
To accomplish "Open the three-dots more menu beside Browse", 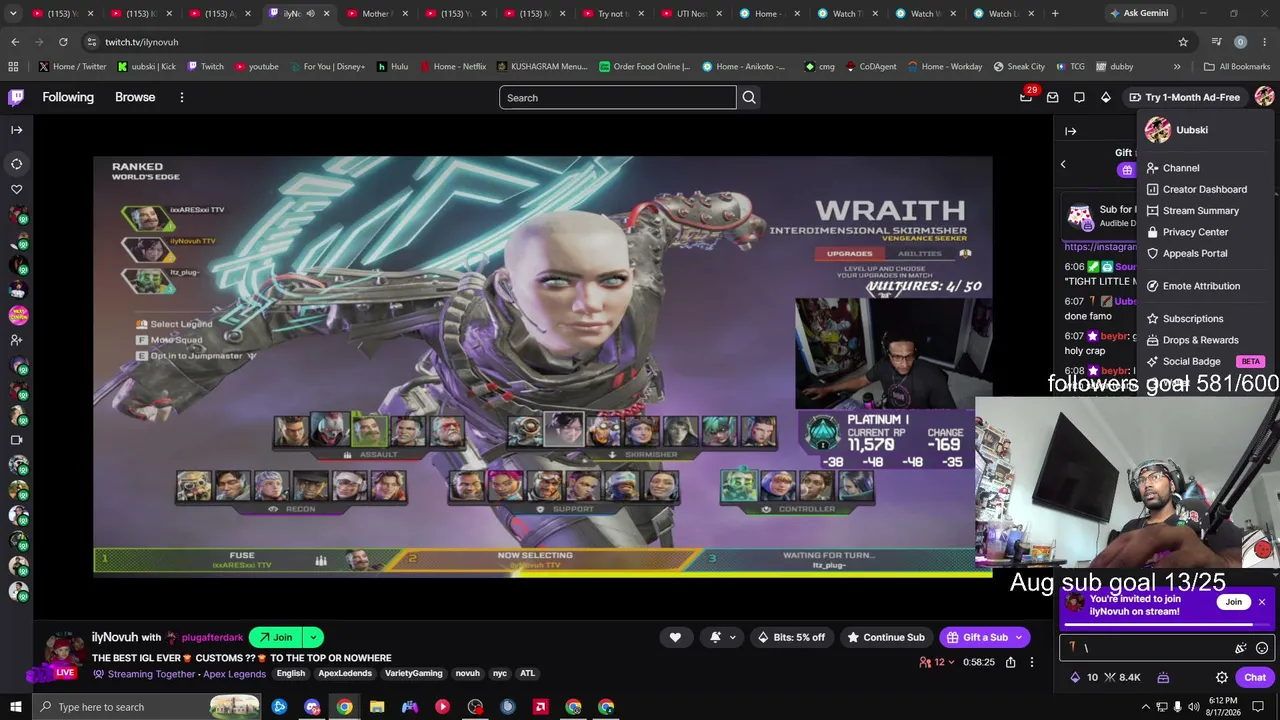I will tap(182, 97).
